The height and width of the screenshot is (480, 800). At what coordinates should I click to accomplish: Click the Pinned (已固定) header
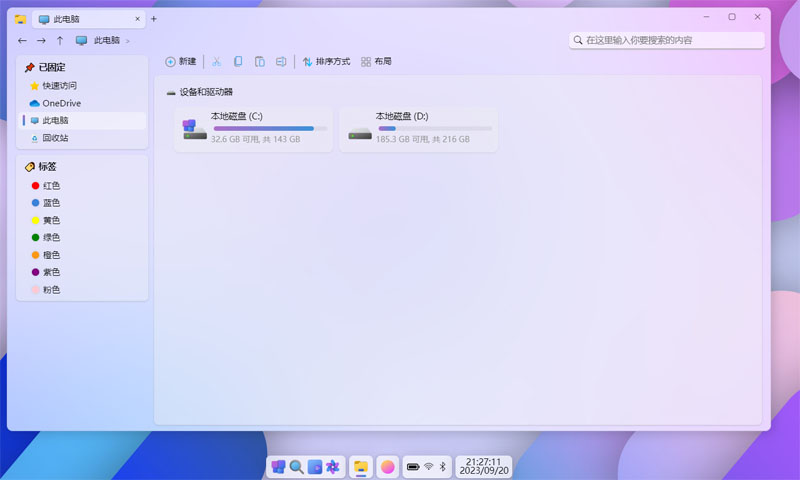[x=45, y=67]
